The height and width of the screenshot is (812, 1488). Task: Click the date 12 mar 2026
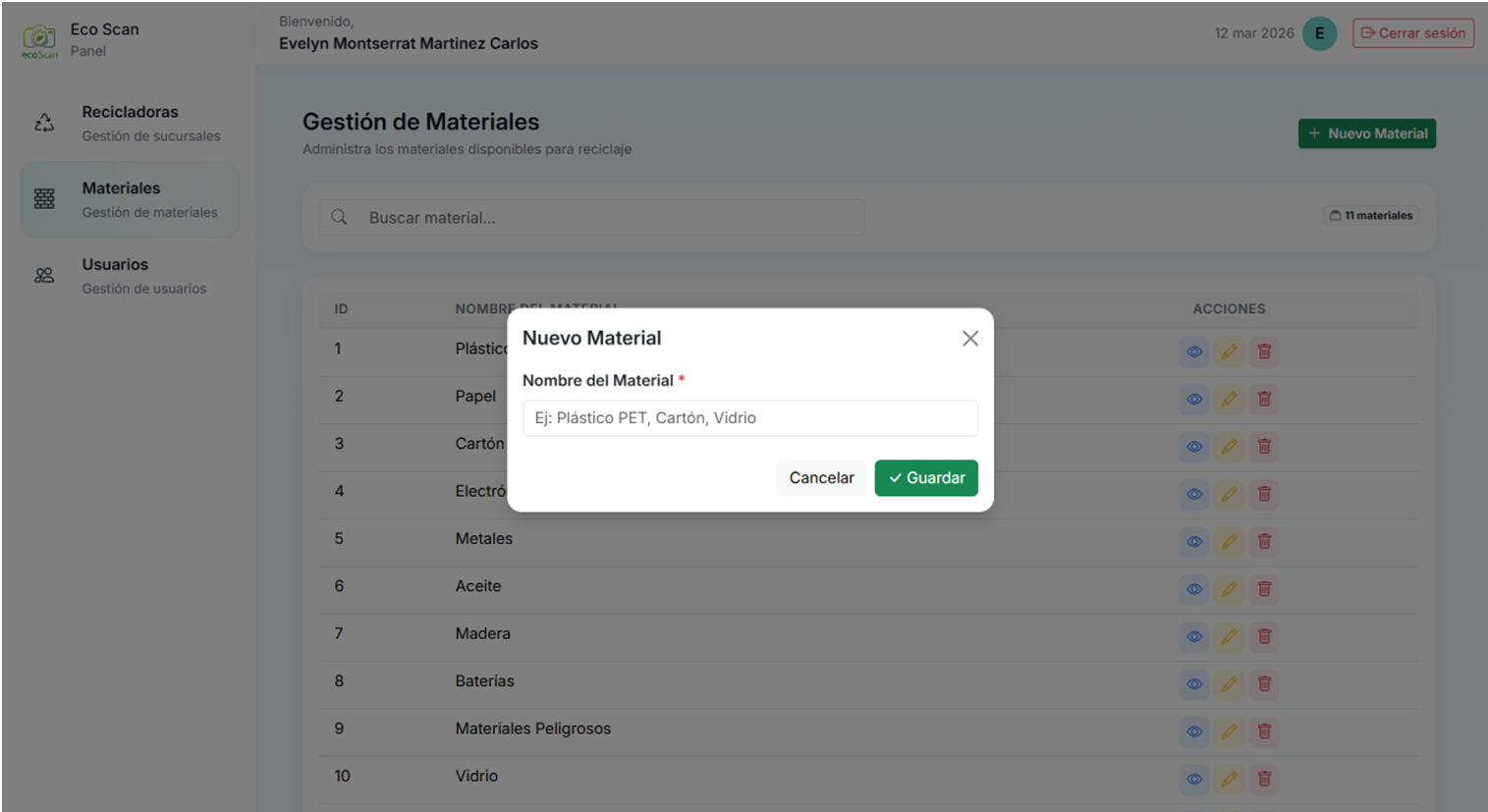[1253, 33]
